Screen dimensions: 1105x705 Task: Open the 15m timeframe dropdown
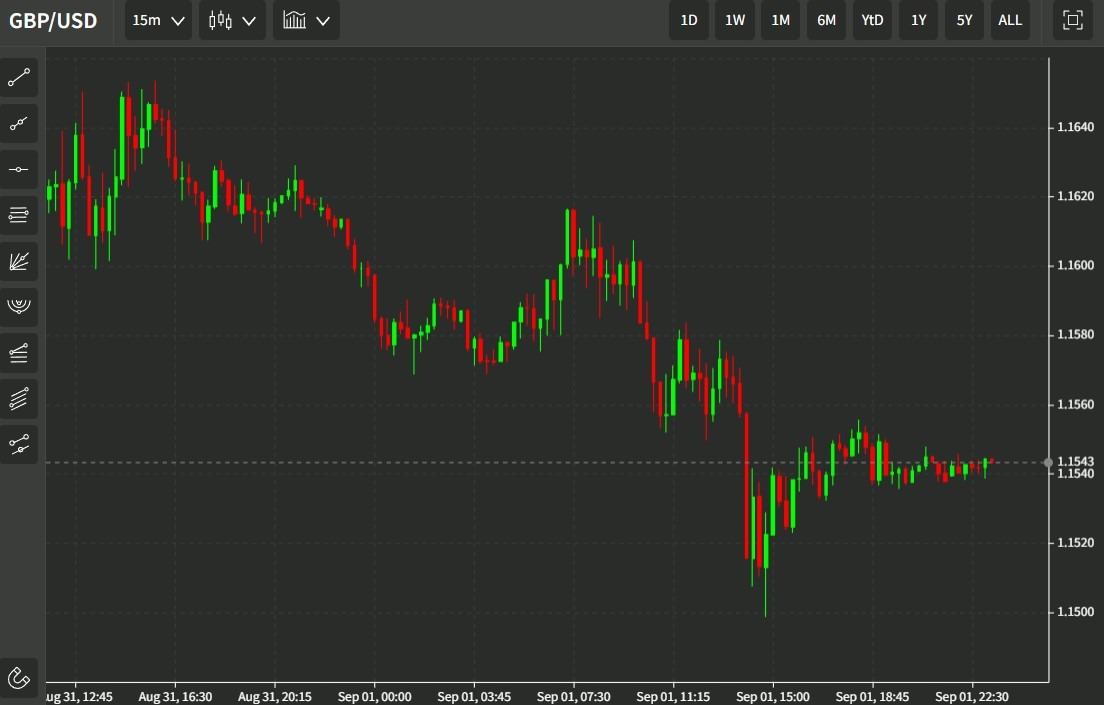[158, 20]
